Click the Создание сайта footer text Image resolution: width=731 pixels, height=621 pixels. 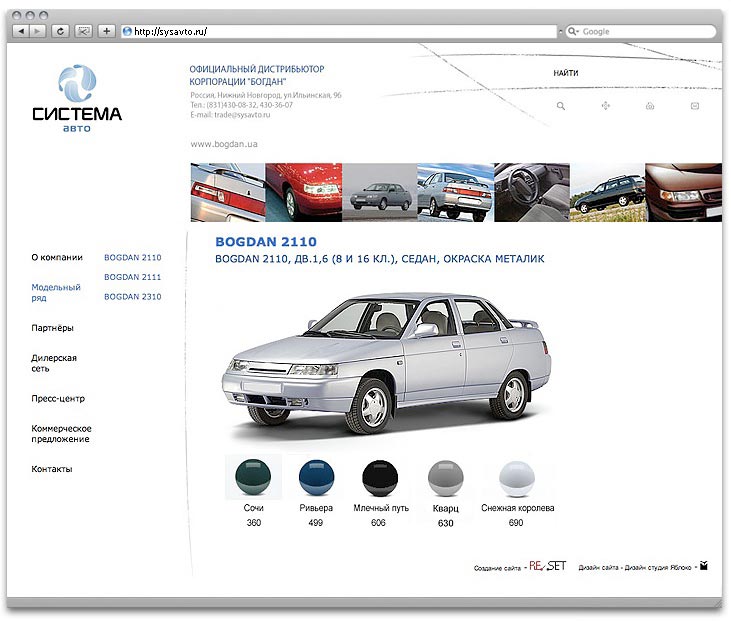[x=497, y=568]
